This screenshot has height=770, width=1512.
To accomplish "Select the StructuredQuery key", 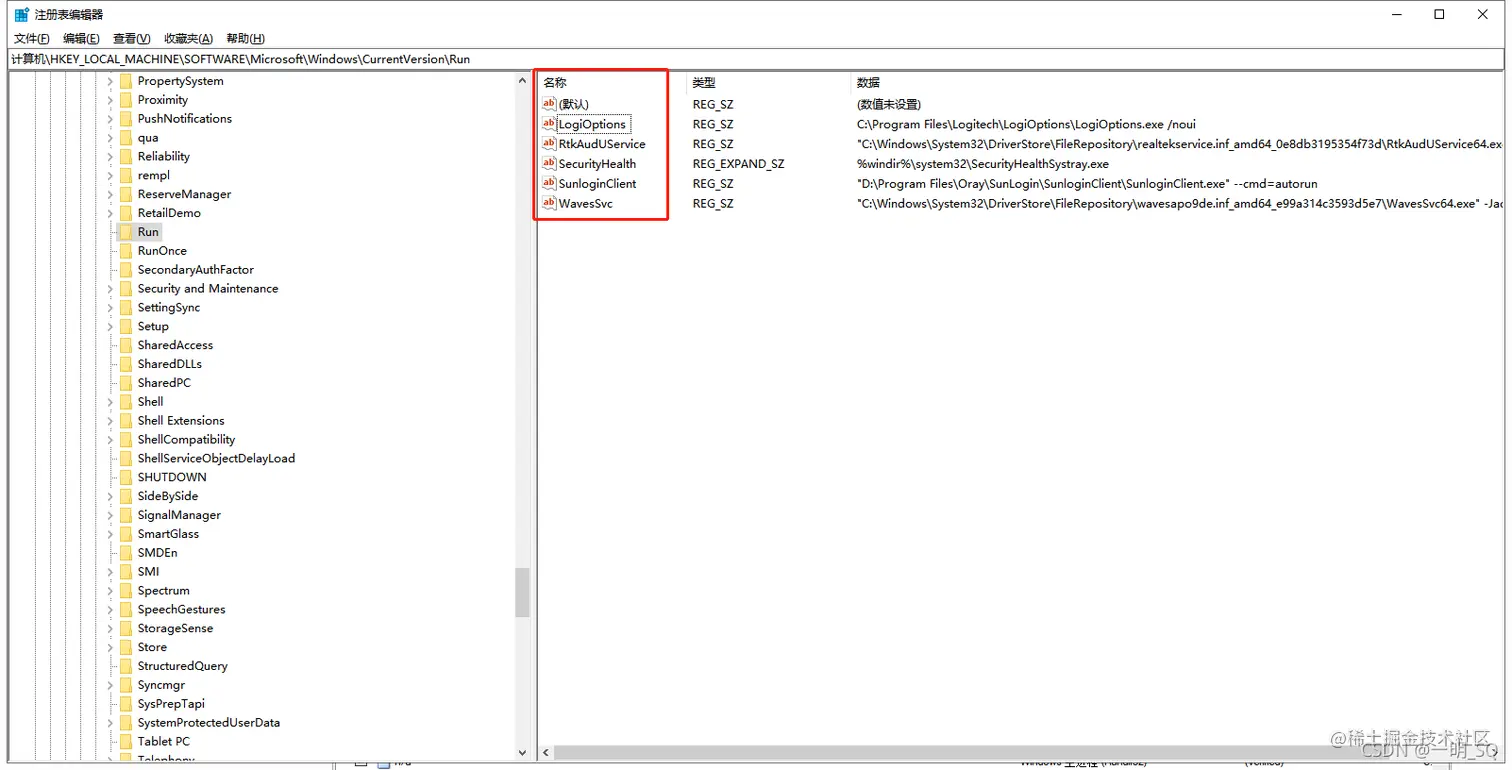I will 183,666.
